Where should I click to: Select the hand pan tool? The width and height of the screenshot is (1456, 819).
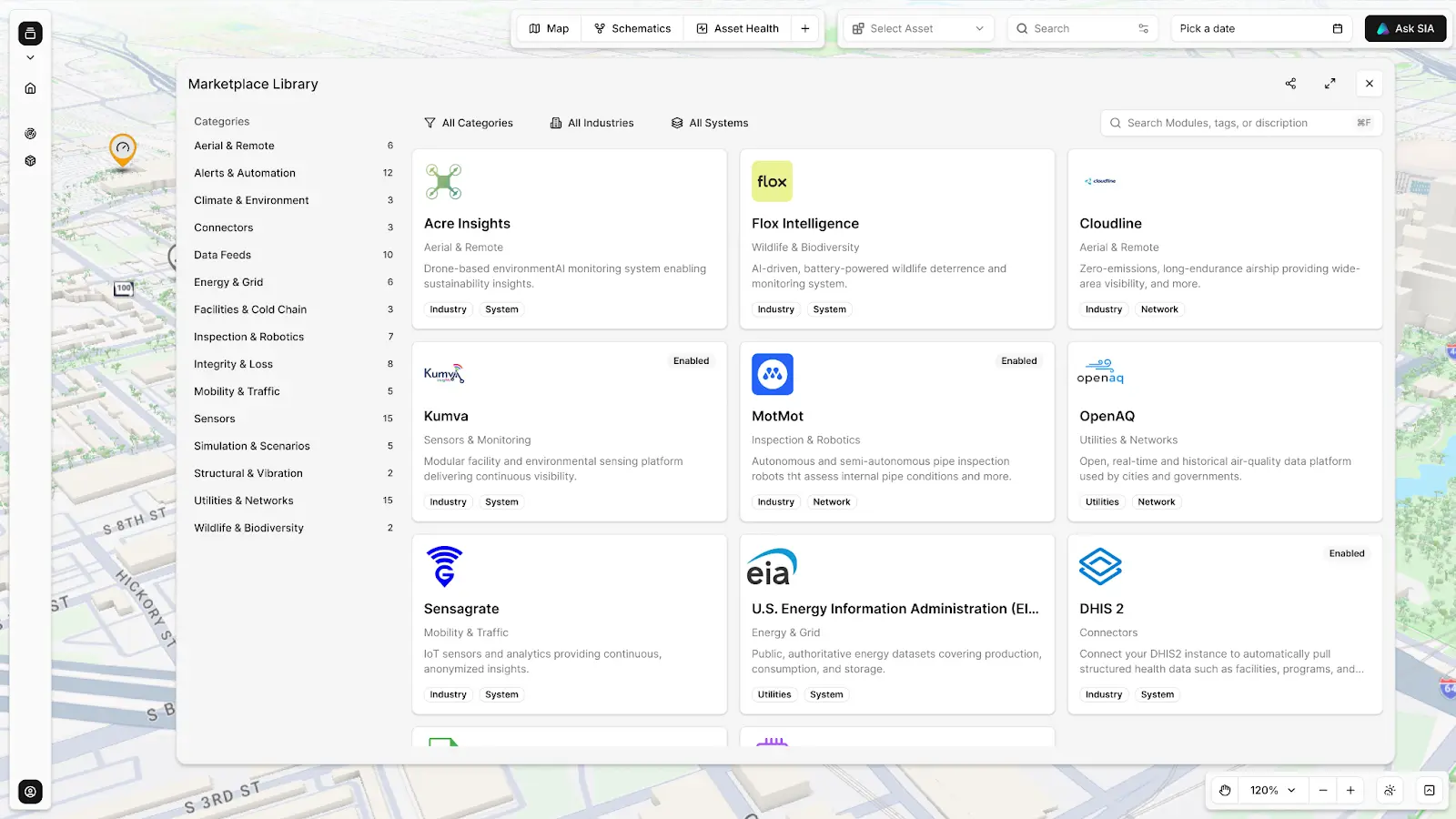click(1225, 790)
